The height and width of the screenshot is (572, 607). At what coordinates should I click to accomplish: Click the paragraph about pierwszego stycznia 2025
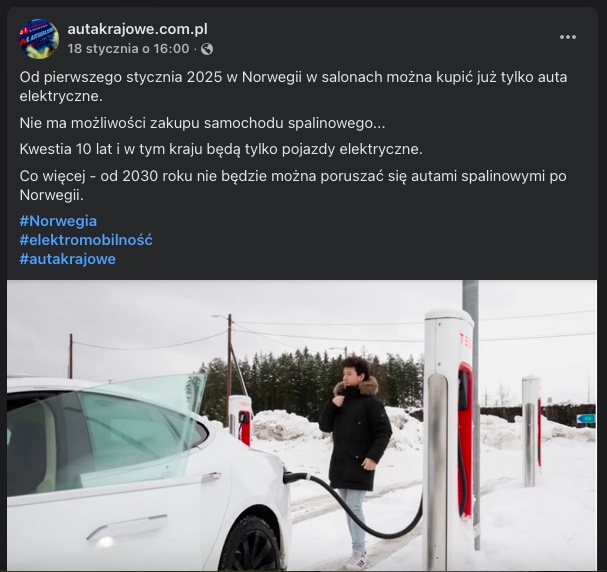point(293,87)
